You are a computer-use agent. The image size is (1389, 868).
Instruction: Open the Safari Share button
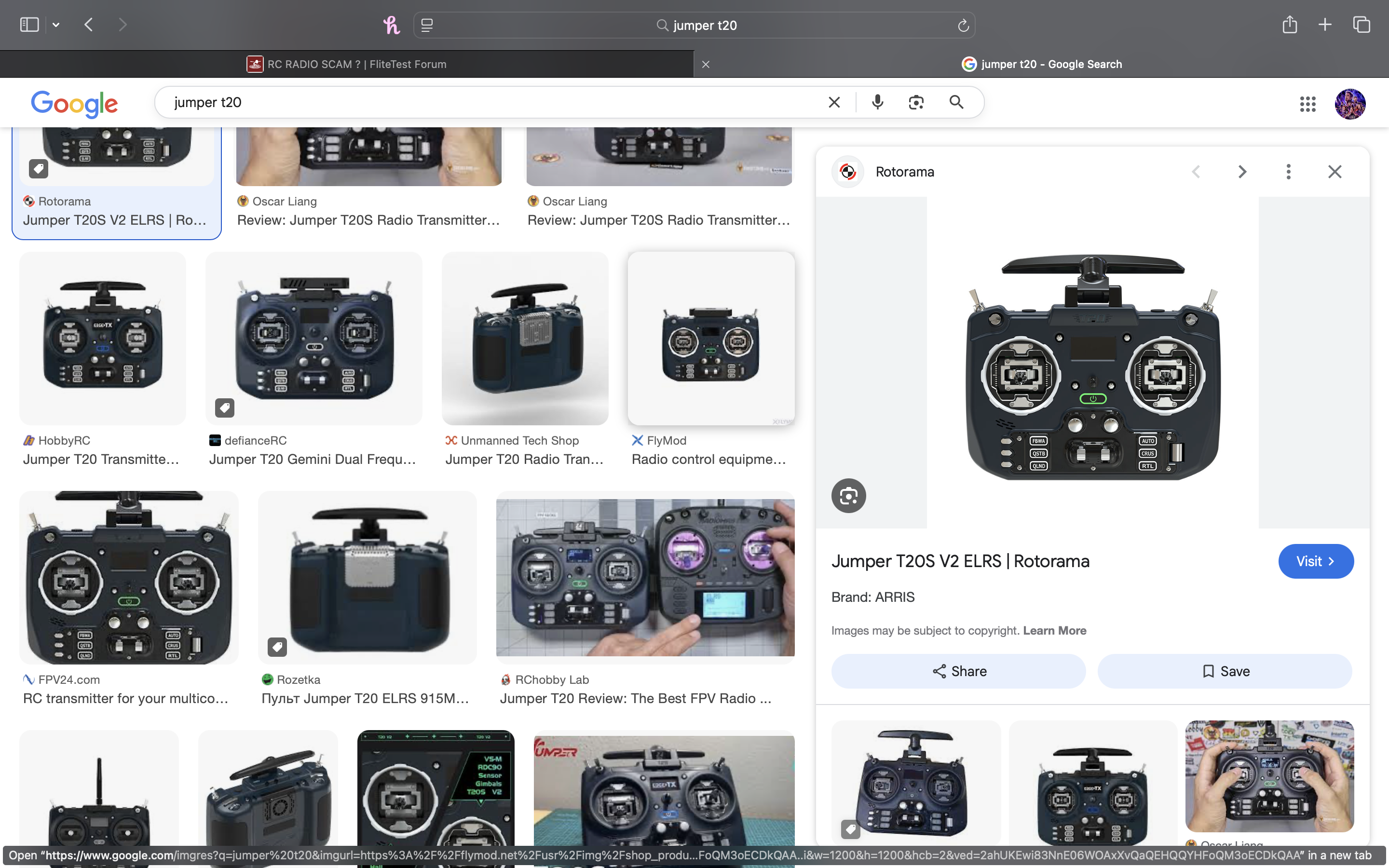point(1290,24)
